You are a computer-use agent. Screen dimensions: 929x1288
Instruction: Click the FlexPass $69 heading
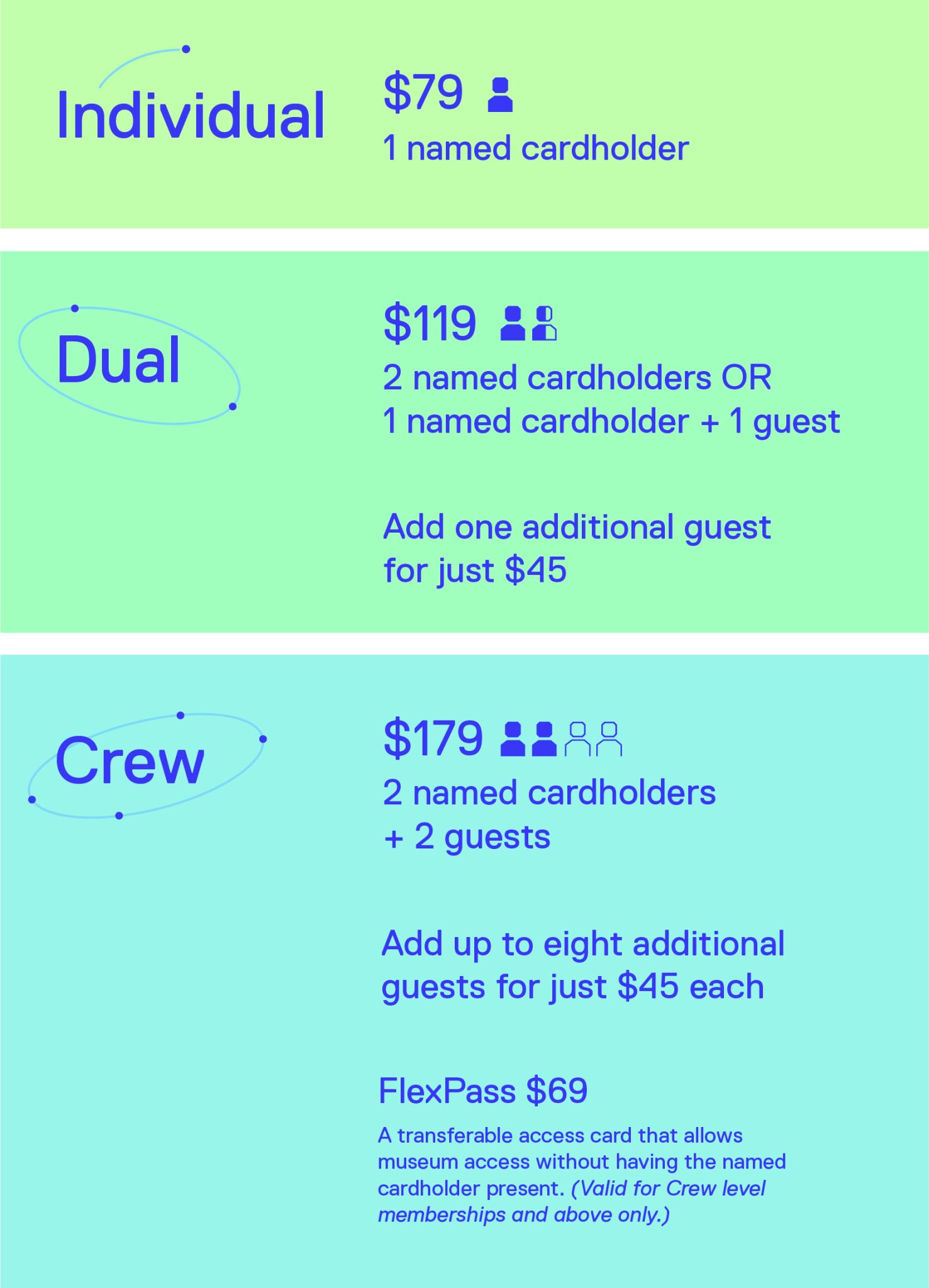(483, 1091)
